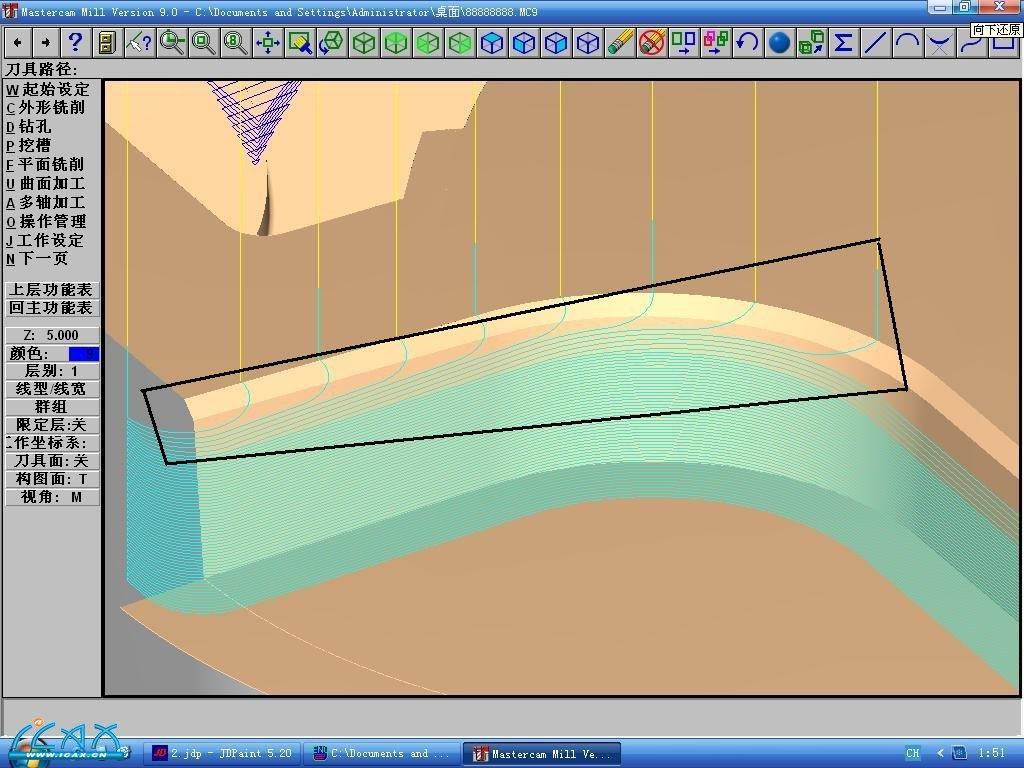The image size is (1024, 768).
Task: Switch to 2.jdp - JDPaint 5.20 taskbar window
Action: [x=223, y=754]
